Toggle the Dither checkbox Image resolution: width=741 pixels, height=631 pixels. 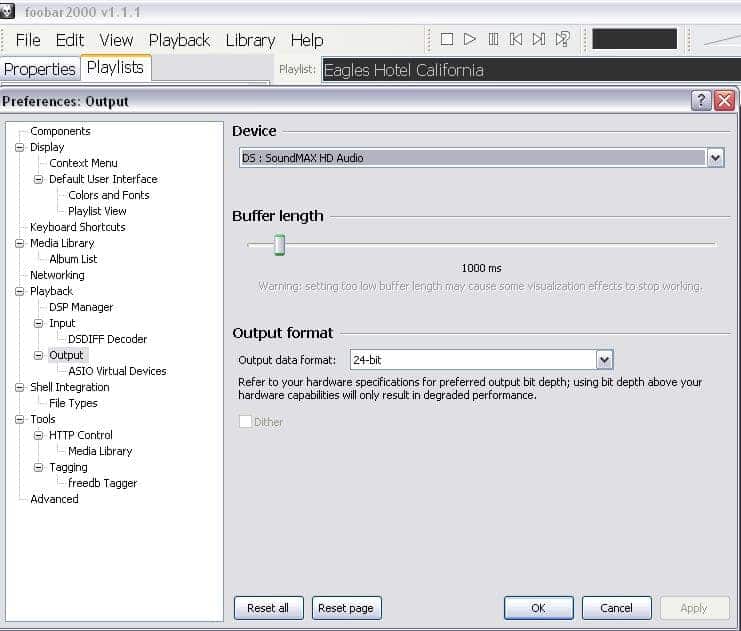(x=245, y=421)
